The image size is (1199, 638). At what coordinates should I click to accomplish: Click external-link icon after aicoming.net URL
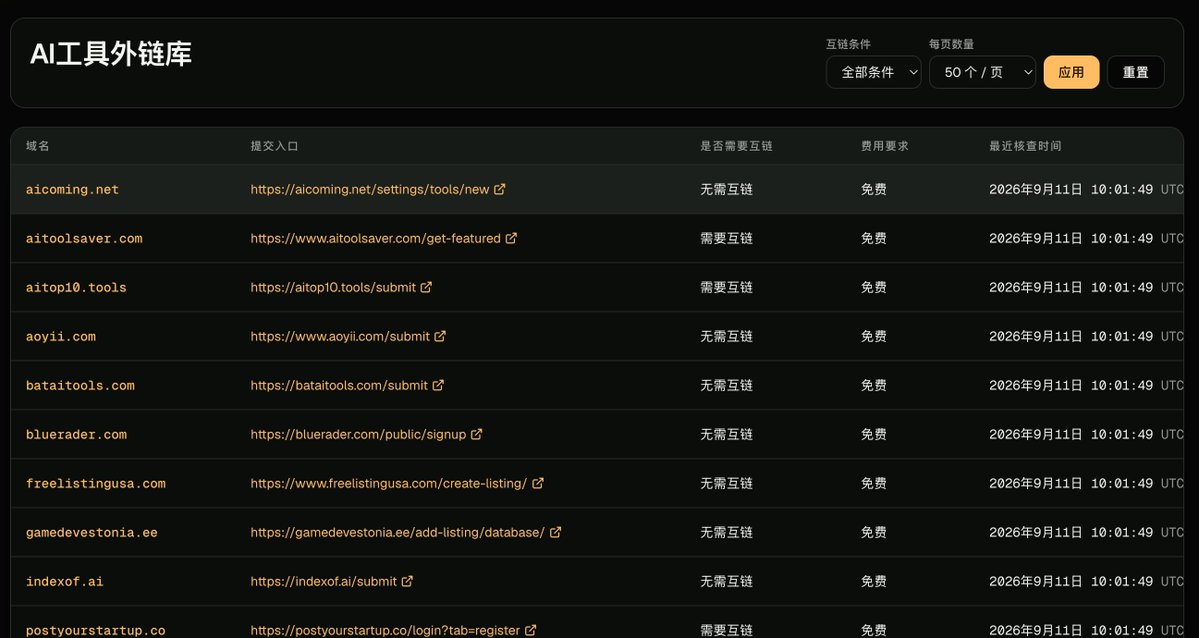pyautogui.click(x=499, y=189)
